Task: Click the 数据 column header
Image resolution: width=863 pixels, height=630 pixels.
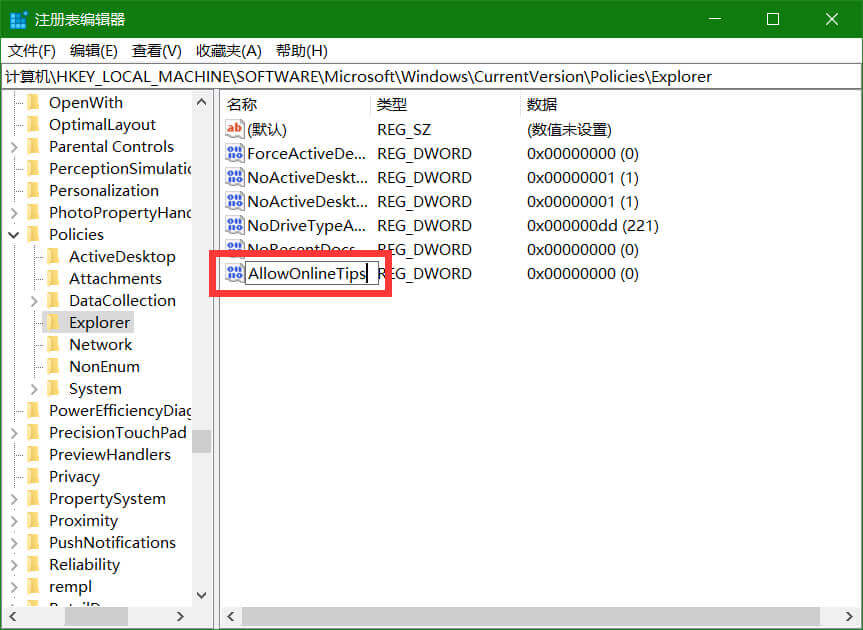Action: tap(542, 104)
